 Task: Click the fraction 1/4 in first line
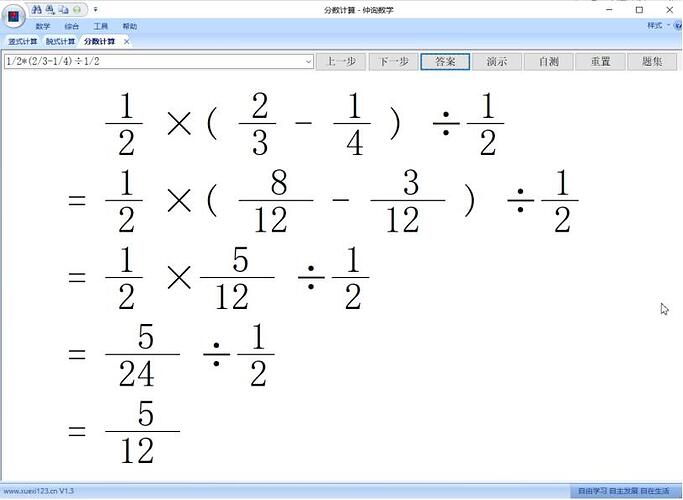(x=352, y=124)
